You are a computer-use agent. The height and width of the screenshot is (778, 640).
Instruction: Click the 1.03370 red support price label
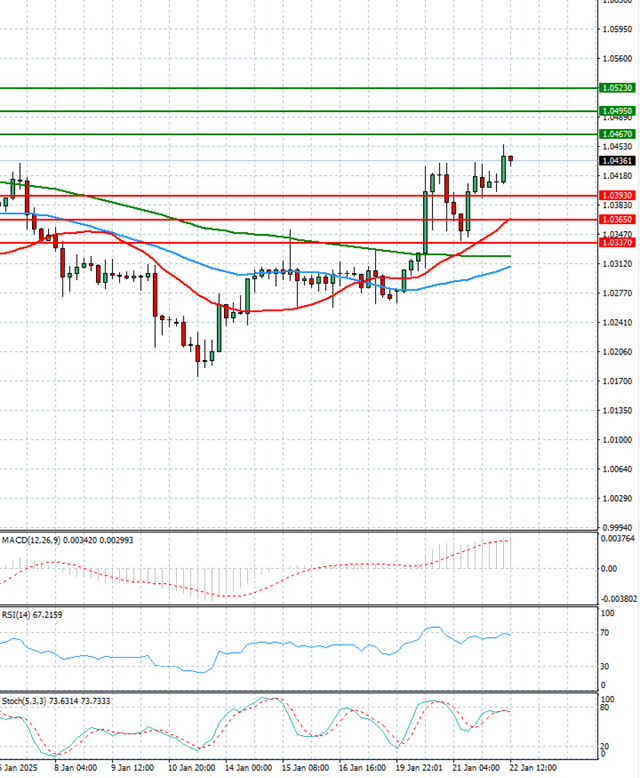pyautogui.click(x=617, y=242)
